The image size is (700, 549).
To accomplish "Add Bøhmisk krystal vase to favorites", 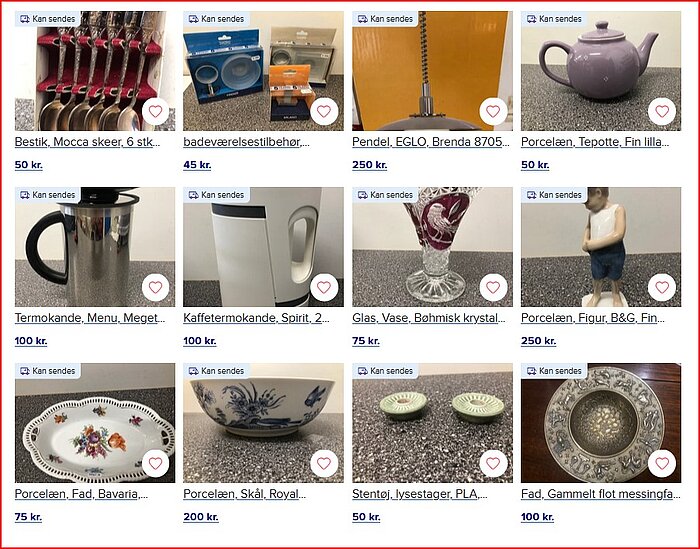I will (x=493, y=287).
